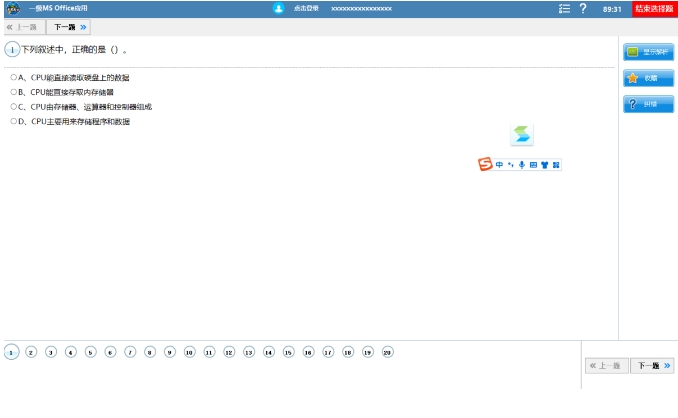Click the 89:31 countdown timer

612,9
